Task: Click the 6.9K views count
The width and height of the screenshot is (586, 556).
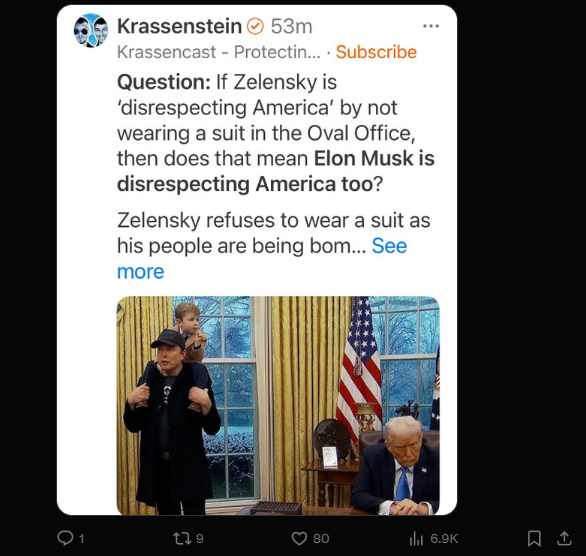Action: [444, 538]
